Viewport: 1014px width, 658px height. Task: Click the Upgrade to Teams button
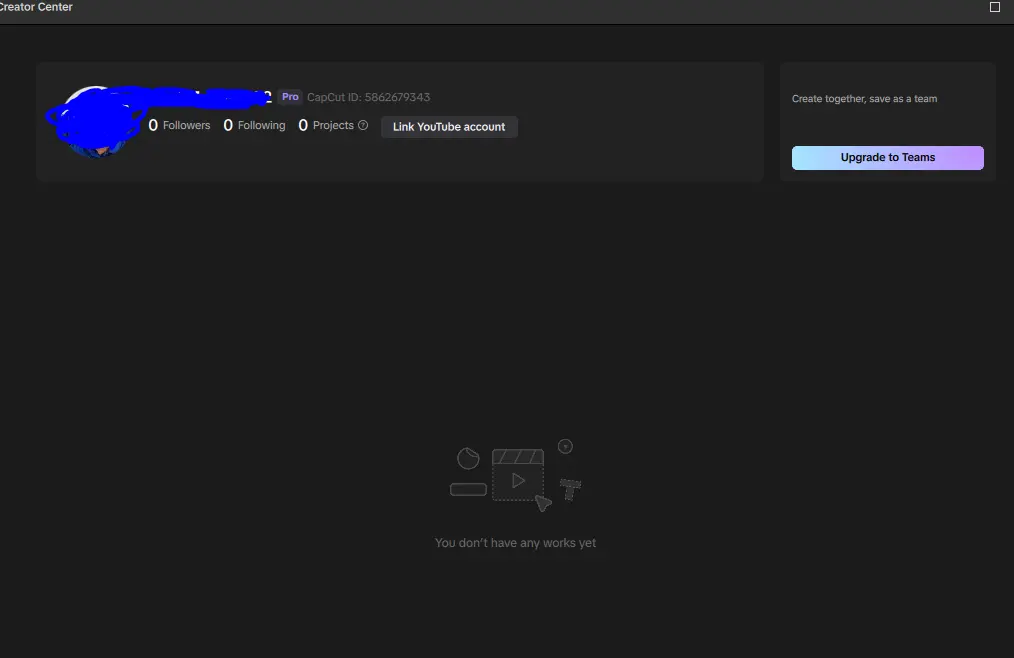click(x=887, y=157)
